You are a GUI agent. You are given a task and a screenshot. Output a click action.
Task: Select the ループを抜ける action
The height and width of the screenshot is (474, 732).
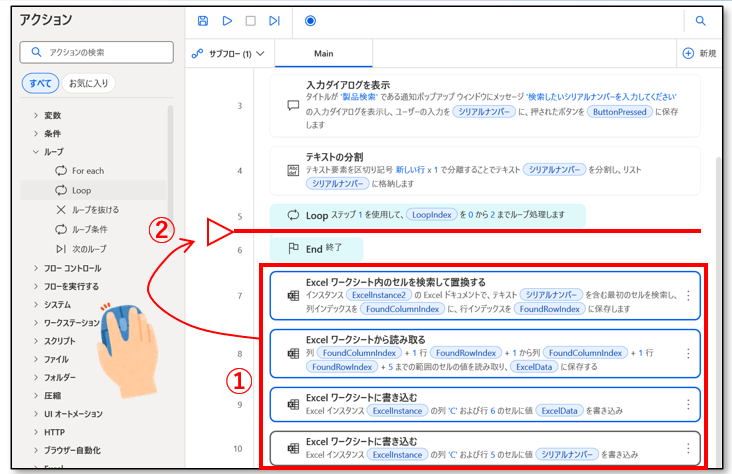pyautogui.click(x=94, y=209)
